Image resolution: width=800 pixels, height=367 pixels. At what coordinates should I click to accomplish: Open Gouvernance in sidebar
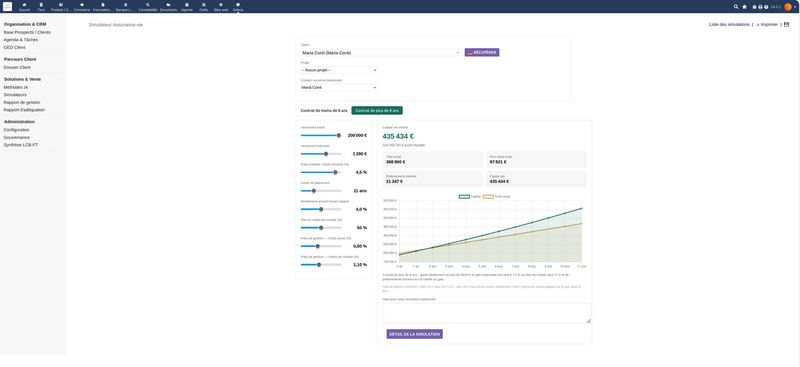tap(16, 137)
